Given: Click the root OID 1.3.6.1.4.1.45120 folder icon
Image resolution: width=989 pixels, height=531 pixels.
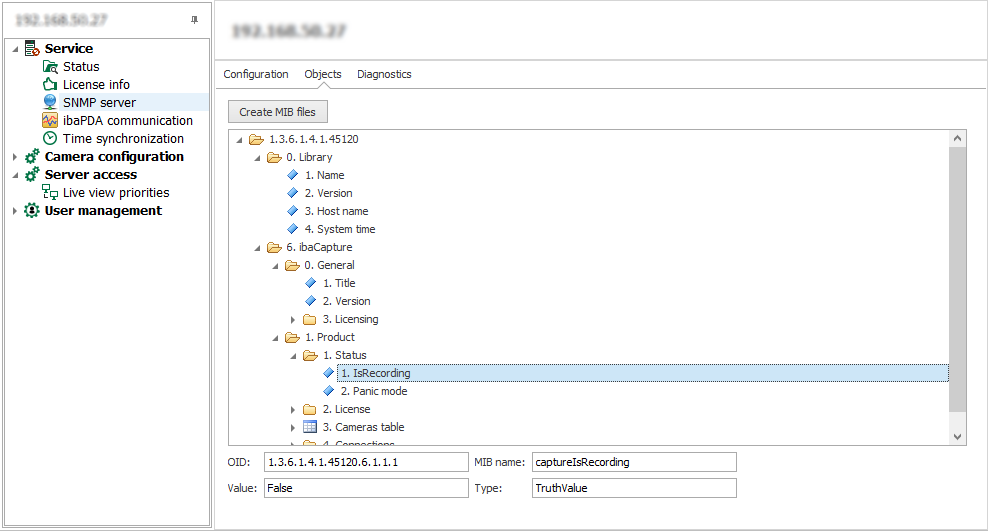Looking at the screenshot, I should [256, 139].
